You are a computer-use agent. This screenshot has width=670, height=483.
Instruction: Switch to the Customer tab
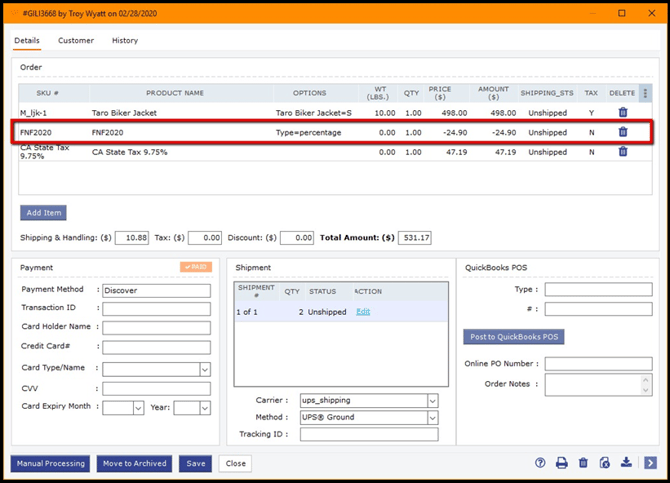click(76, 41)
